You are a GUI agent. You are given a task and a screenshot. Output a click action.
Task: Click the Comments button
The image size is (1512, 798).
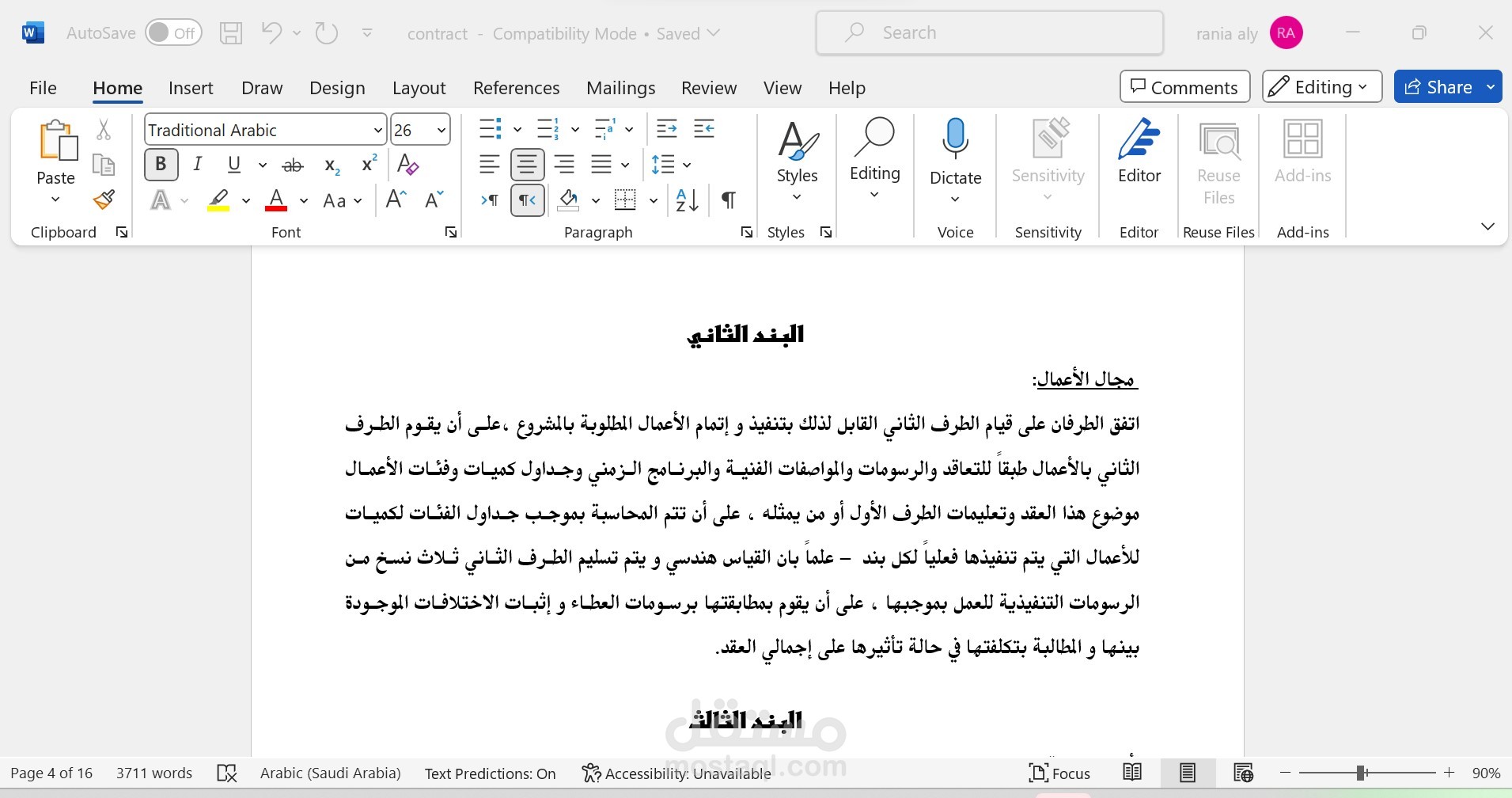pos(1184,87)
